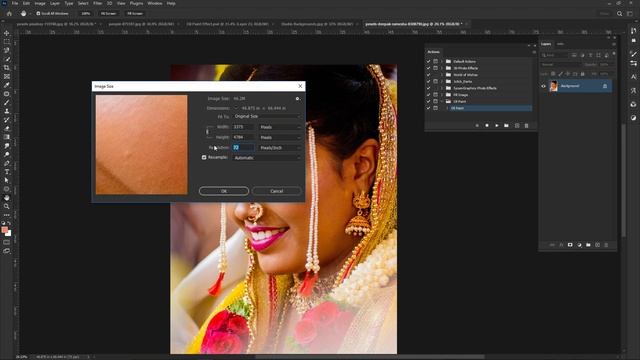Click the Resolution input field
The image size is (640, 360).
[243, 147]
